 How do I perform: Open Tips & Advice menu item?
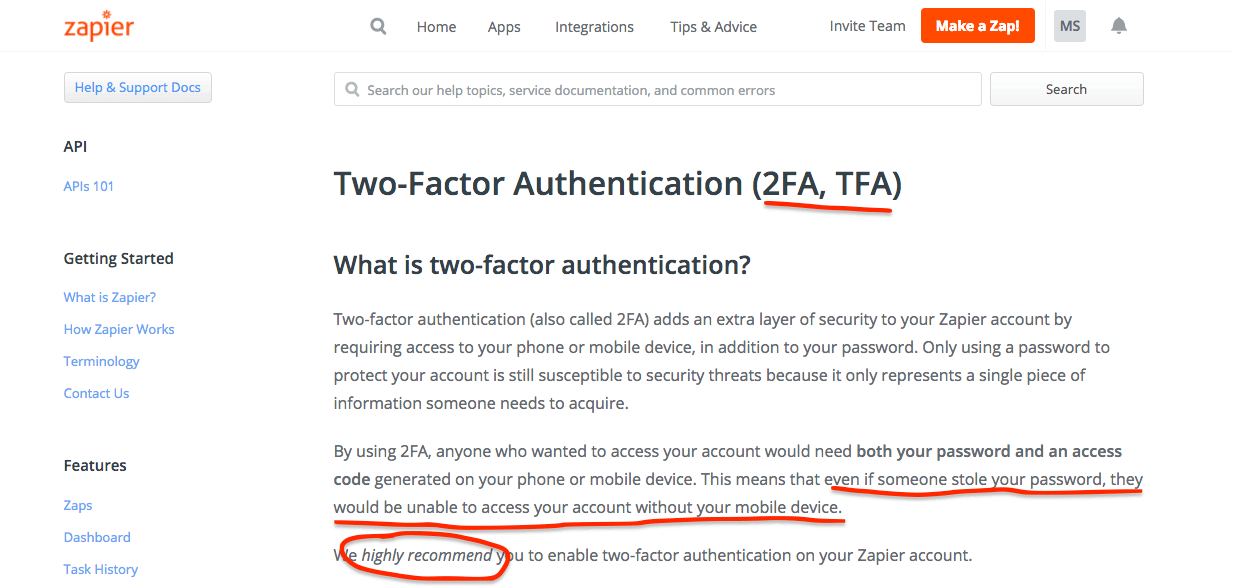(713, 27)
